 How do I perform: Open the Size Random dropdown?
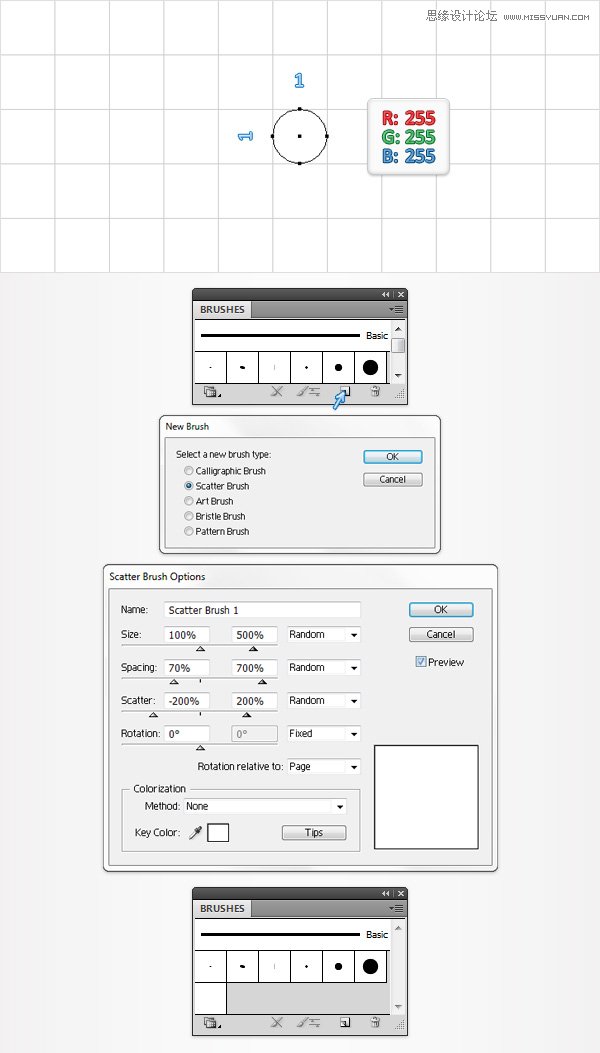[324, 635]
